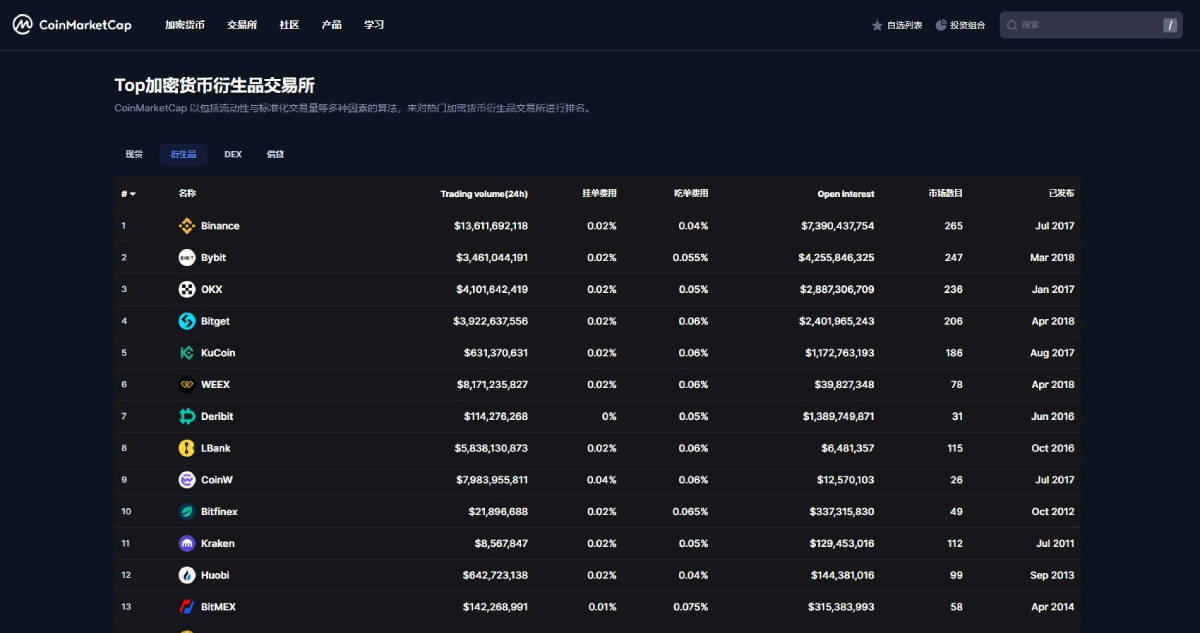Image resolution: width=1200 pixels, height=633 pixels.
Task: Click the CoinMarketCap logo
Action: pyautogui.click(x=72, y=25)
